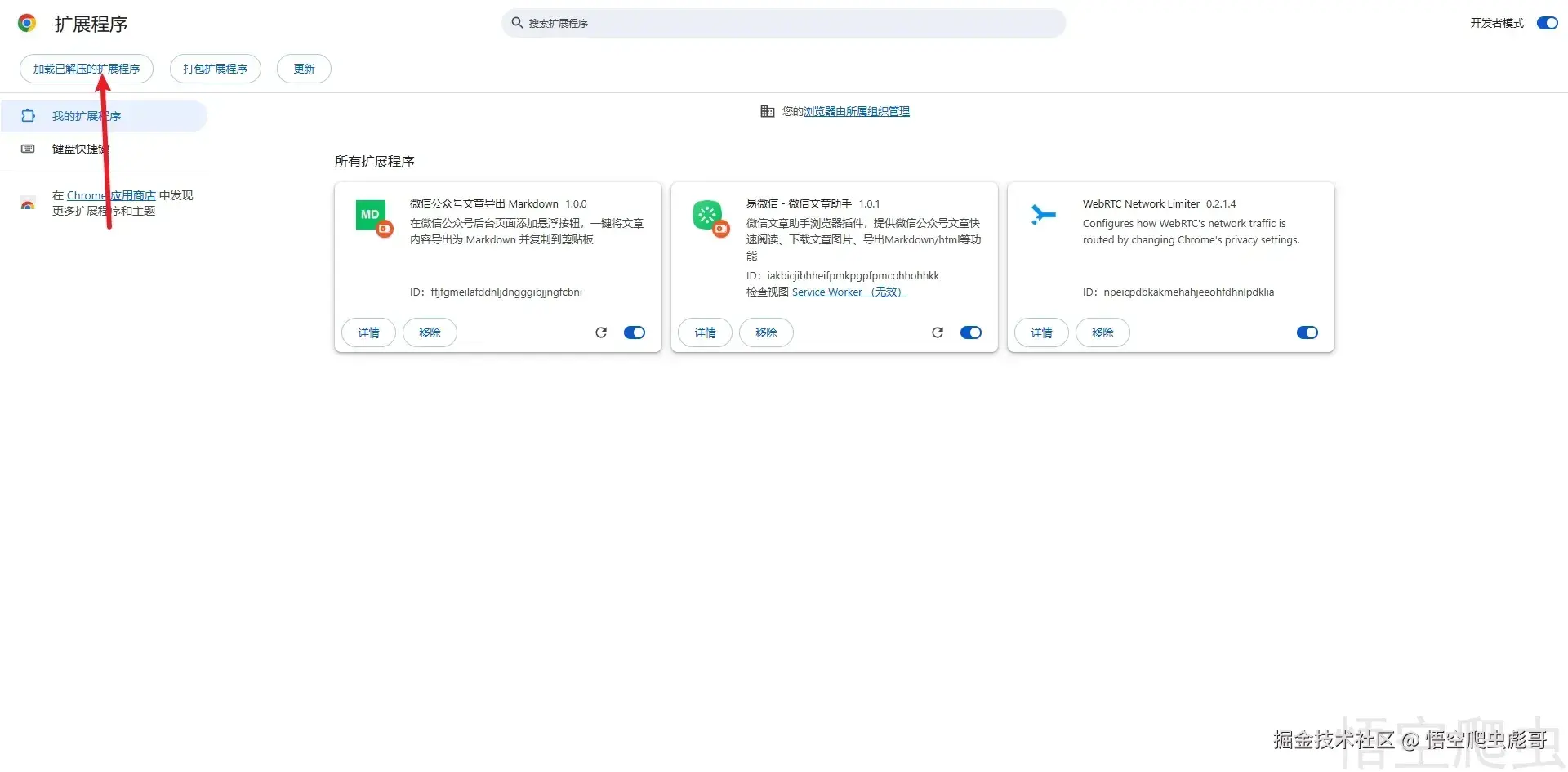The image size is (1568, 772).
Task: Click 加载已解压的扩展程序 button
Action: click(87, 69)
